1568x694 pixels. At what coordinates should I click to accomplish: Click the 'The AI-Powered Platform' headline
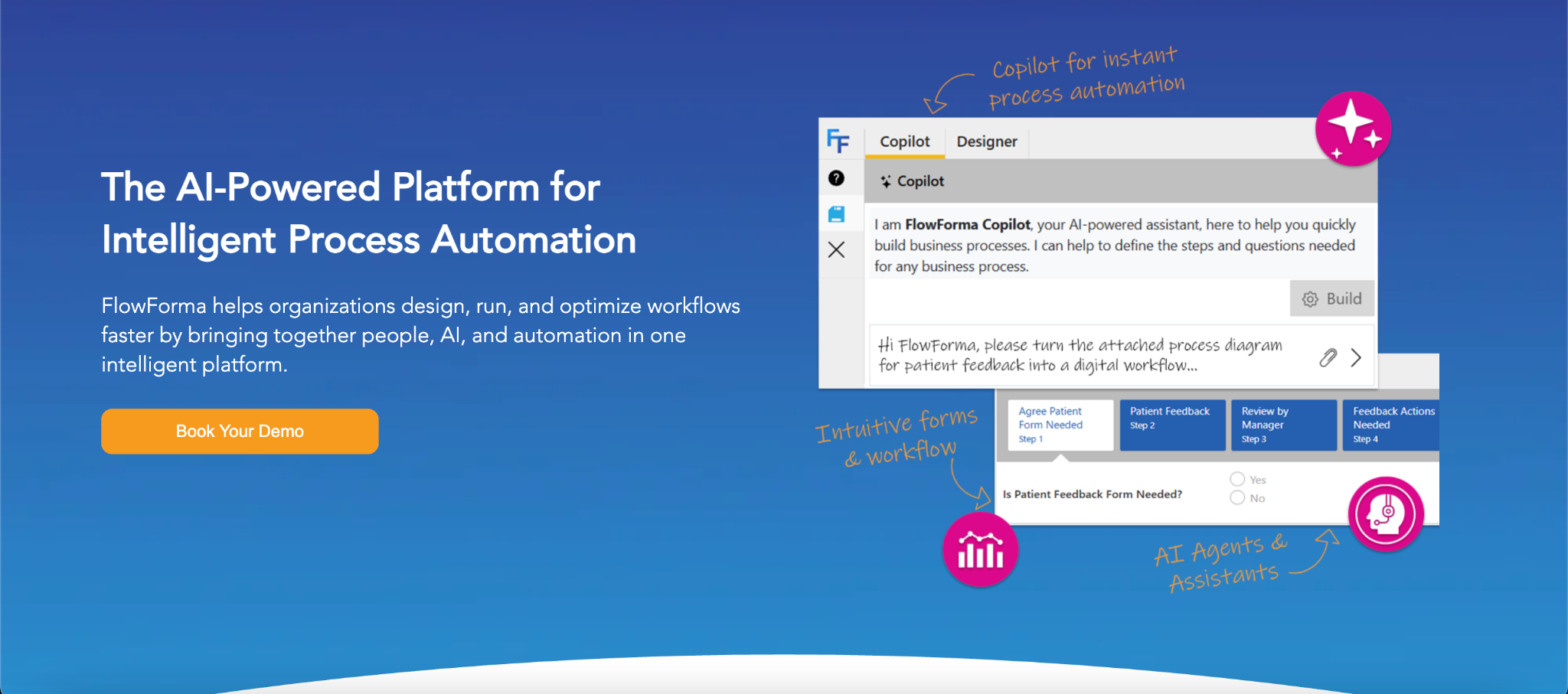click(368, 213)
